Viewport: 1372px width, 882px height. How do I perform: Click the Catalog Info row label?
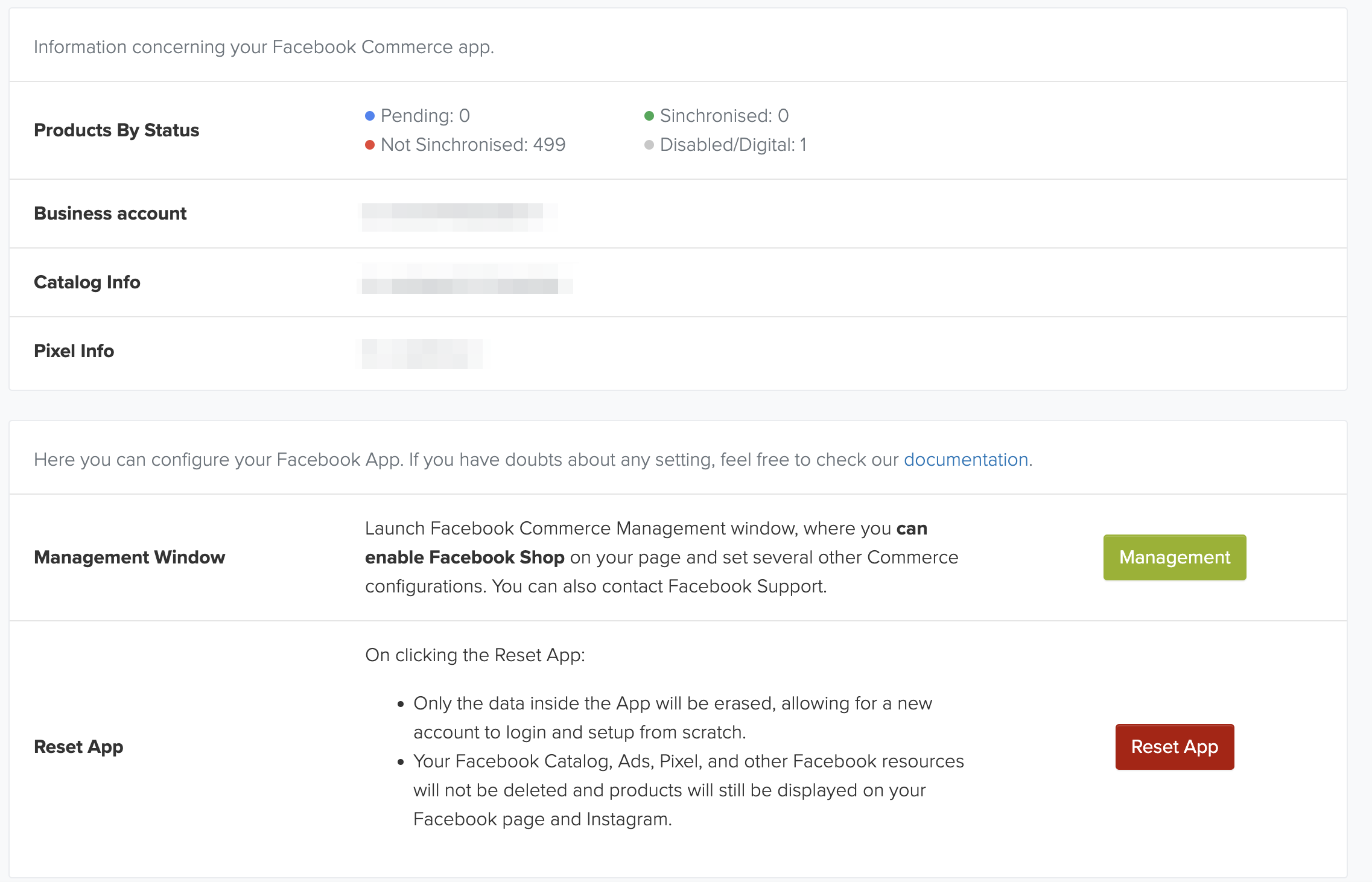87,282
